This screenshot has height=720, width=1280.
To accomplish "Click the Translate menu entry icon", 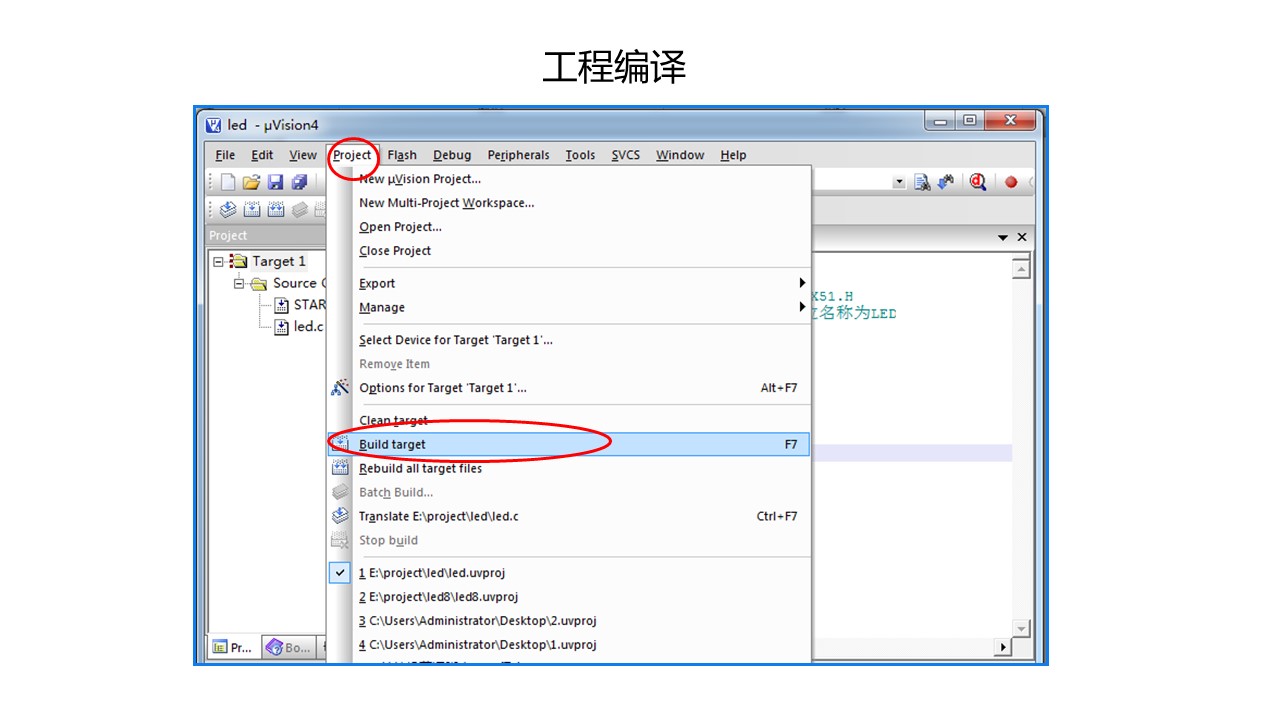I will (341, 516).
